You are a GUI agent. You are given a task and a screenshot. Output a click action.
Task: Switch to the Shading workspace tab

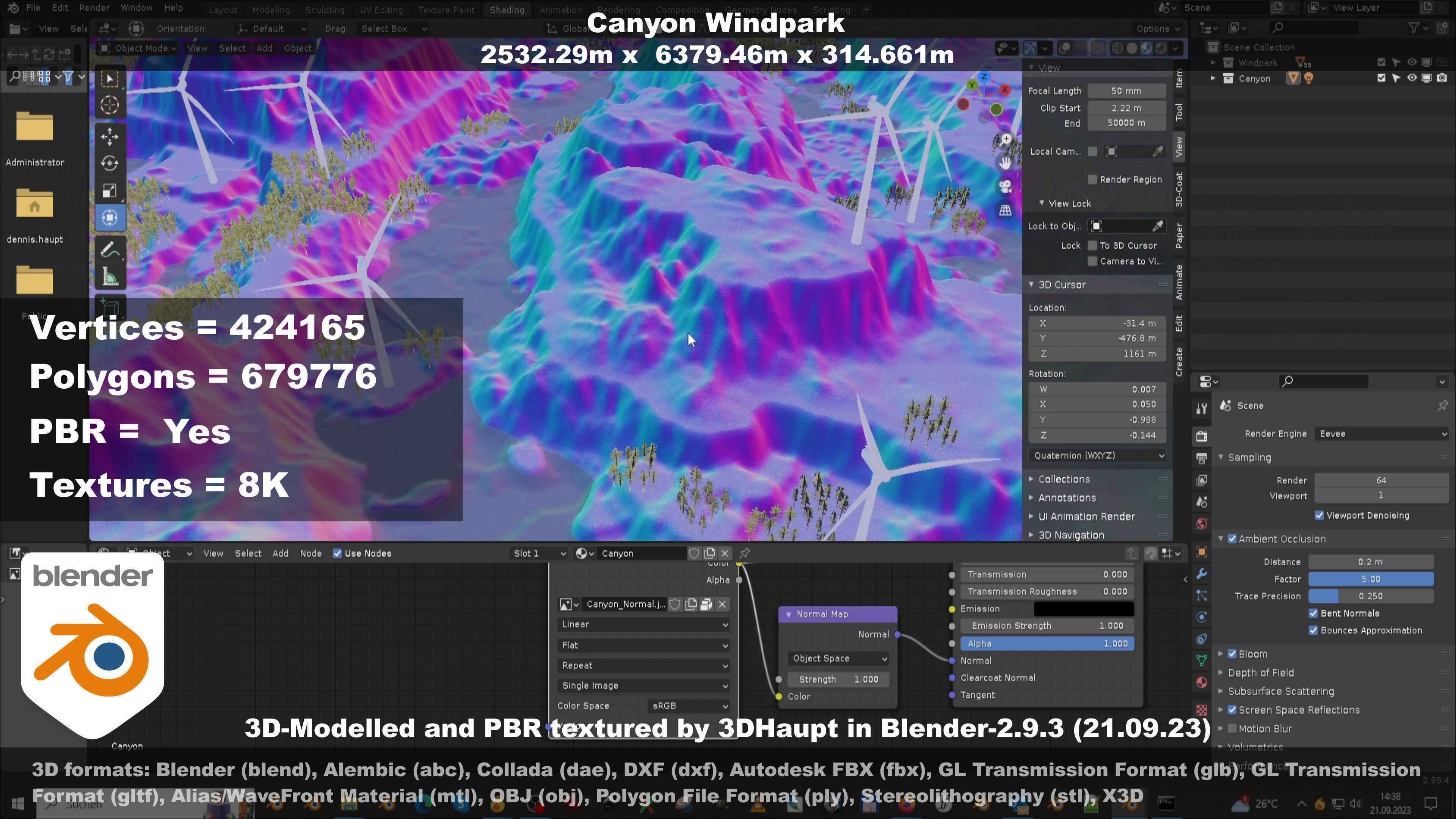[x=507, y=9]
